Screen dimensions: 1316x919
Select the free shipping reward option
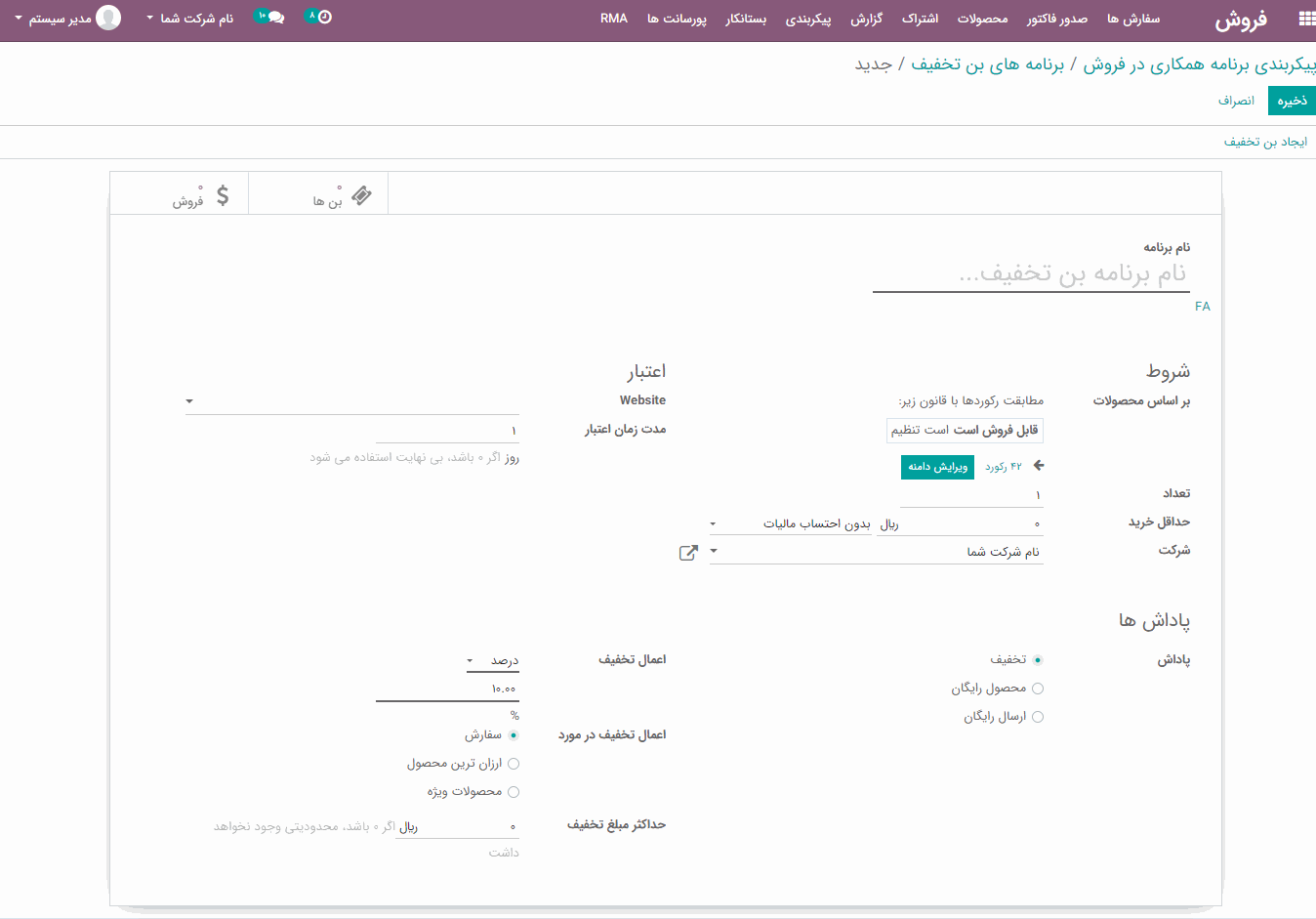[x=1037, y=717]
